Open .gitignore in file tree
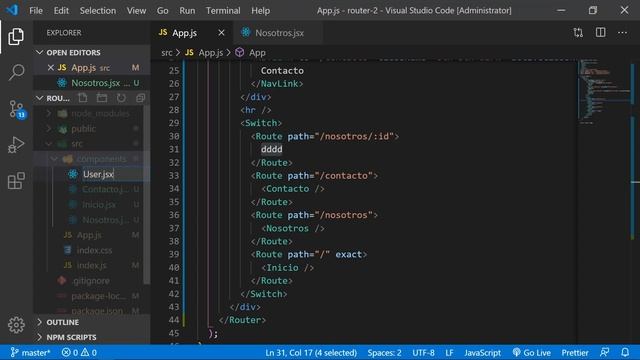 coord(90,281)
